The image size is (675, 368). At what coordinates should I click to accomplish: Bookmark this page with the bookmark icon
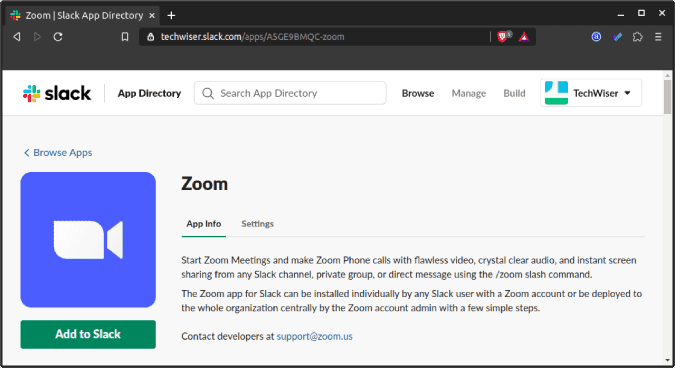pyautogui.click(x=125, y=37)
